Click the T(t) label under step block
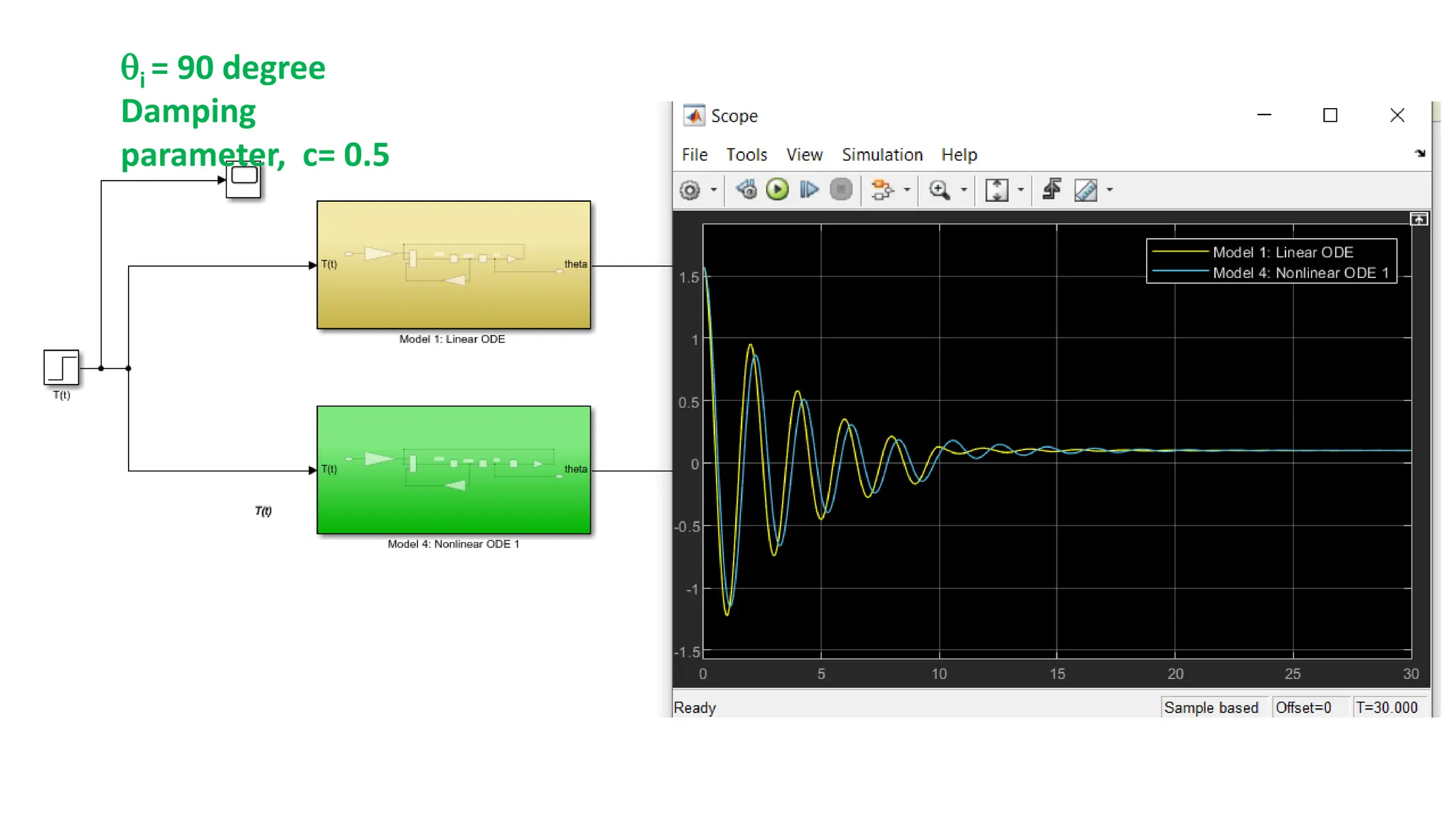 point(61,395)
